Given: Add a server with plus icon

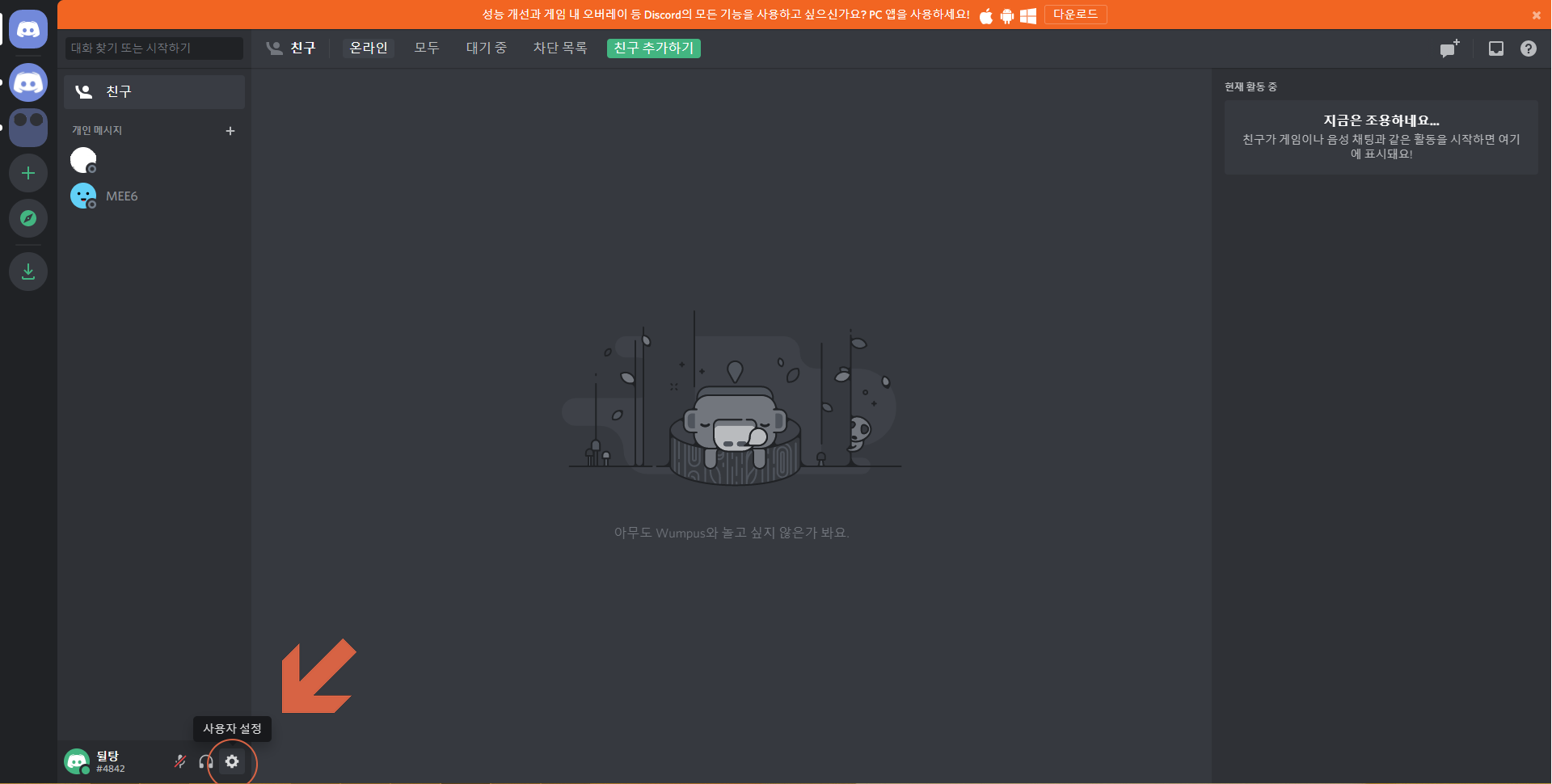Looking at the screenshot, I should coord(28,173).
